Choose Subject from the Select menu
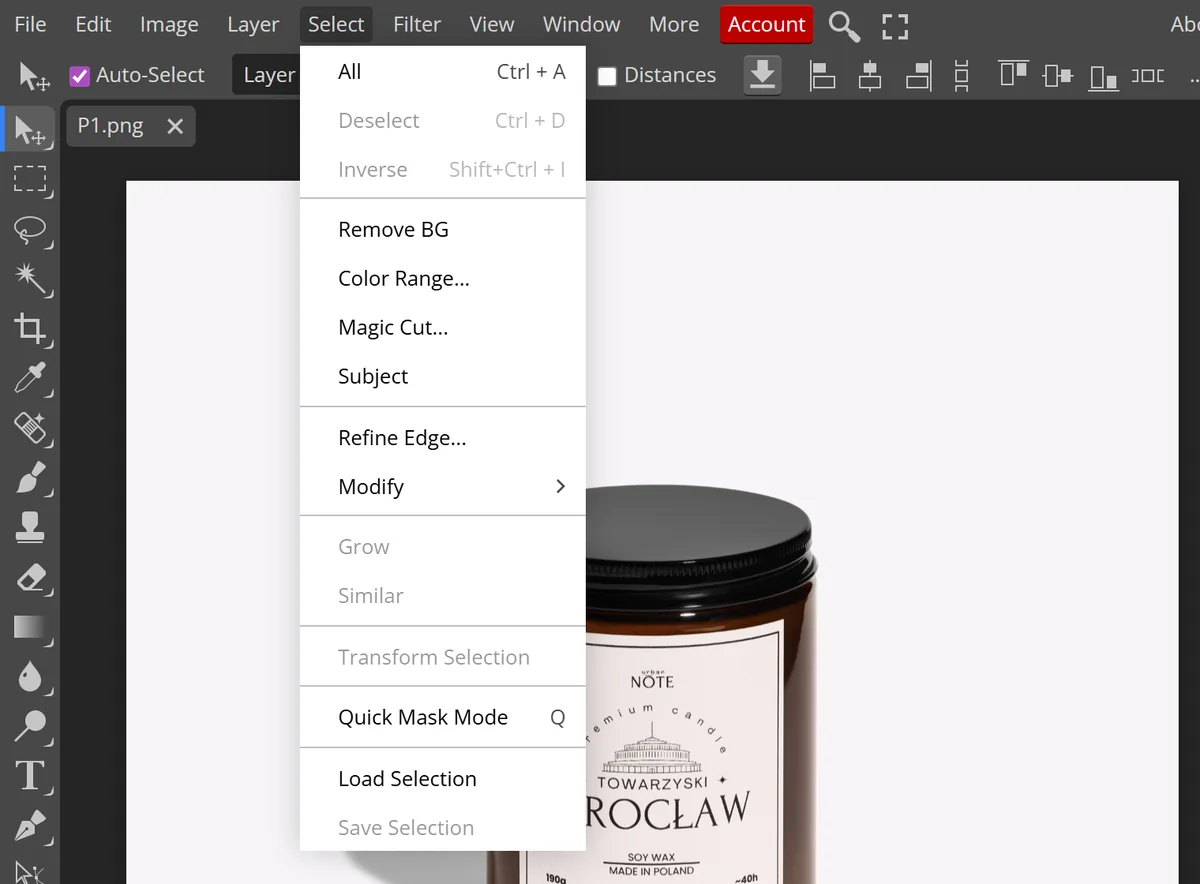This screenshot has height=884, width=1200. tap(442, 377)
